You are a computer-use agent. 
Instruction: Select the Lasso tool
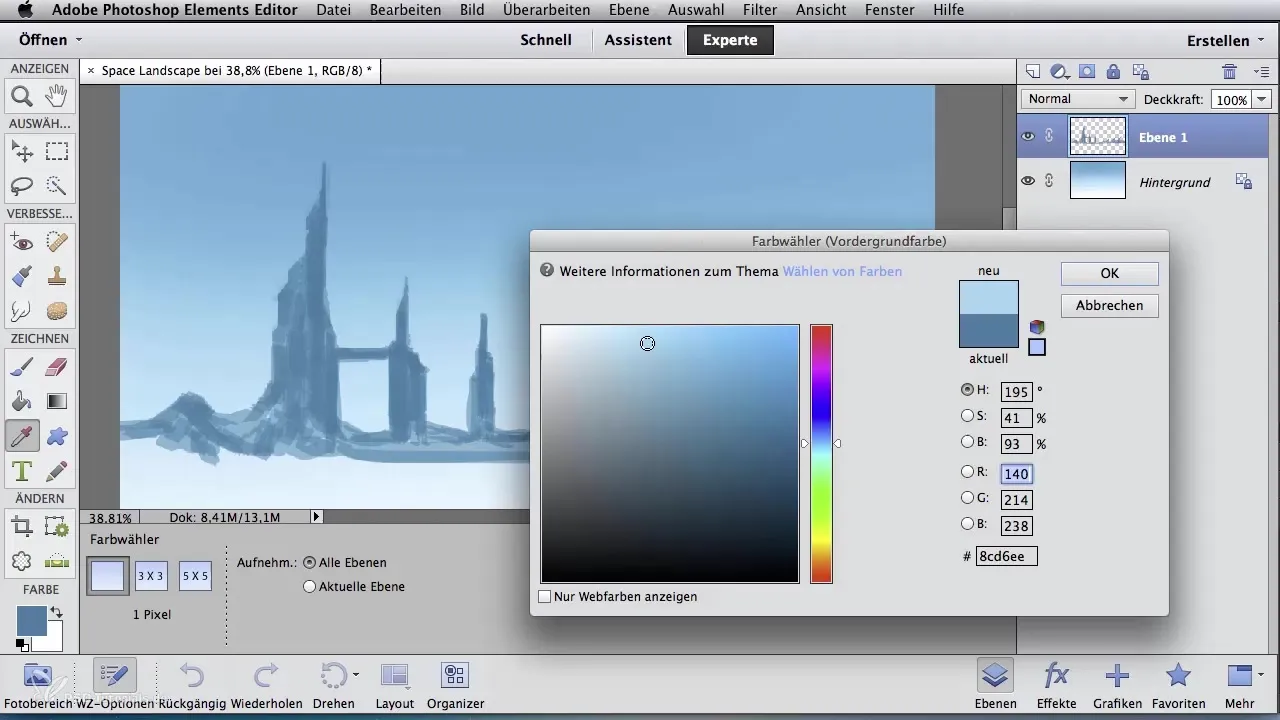[x=21, y=186]
